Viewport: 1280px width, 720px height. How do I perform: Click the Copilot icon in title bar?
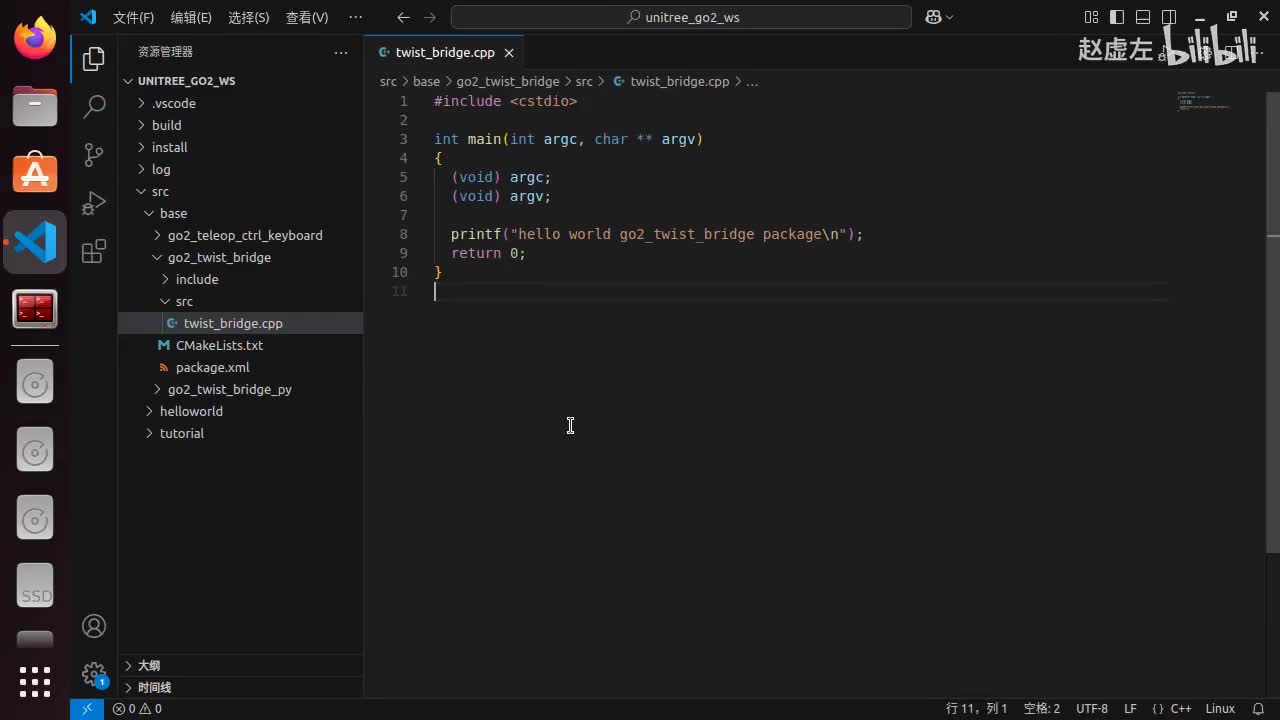(933, 17)
